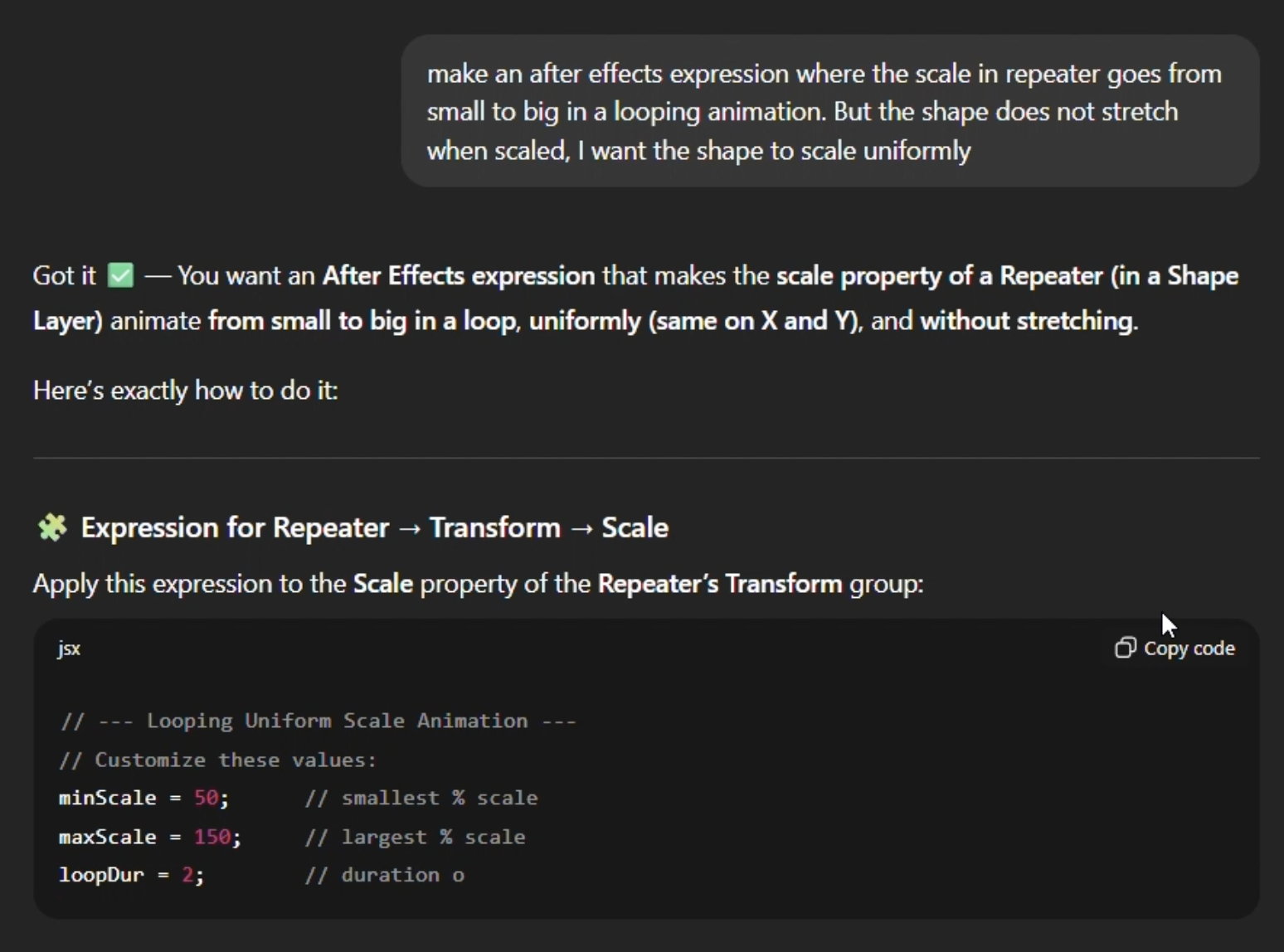Click the value 50 in code

point(206,798)
